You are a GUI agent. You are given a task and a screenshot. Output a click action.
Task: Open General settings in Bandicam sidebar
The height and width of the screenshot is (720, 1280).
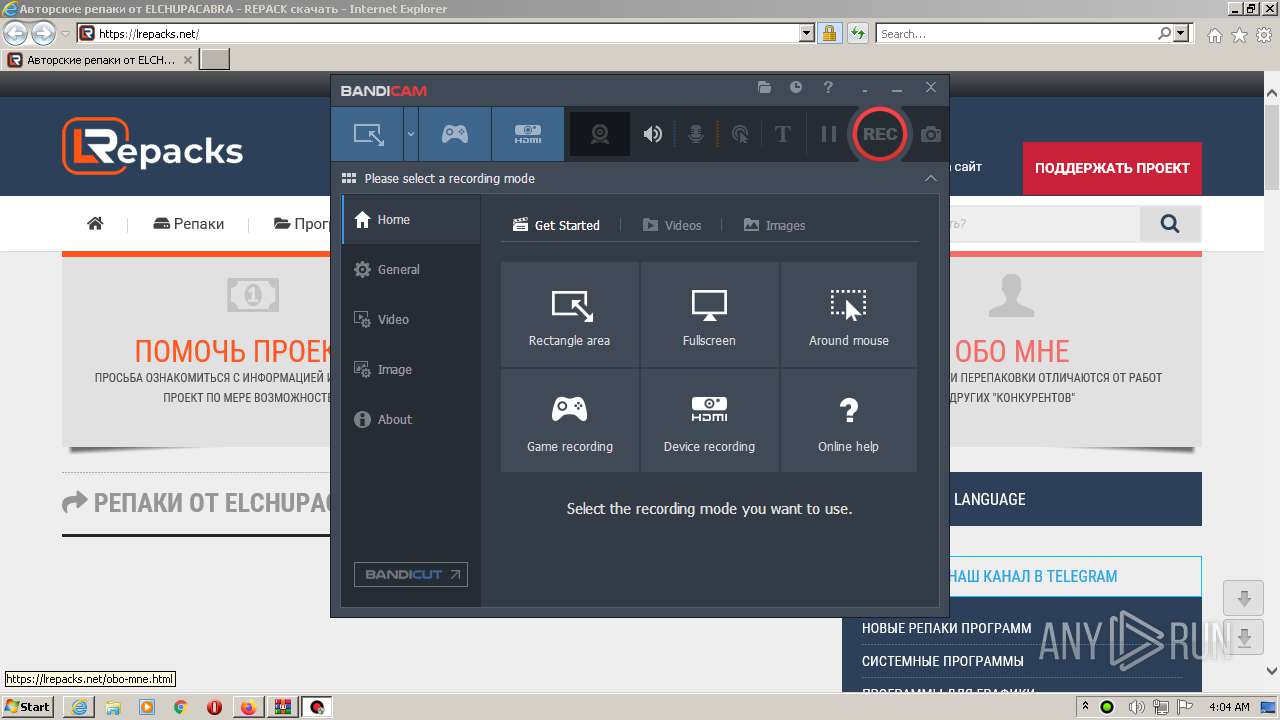click(x=411, y=270)
